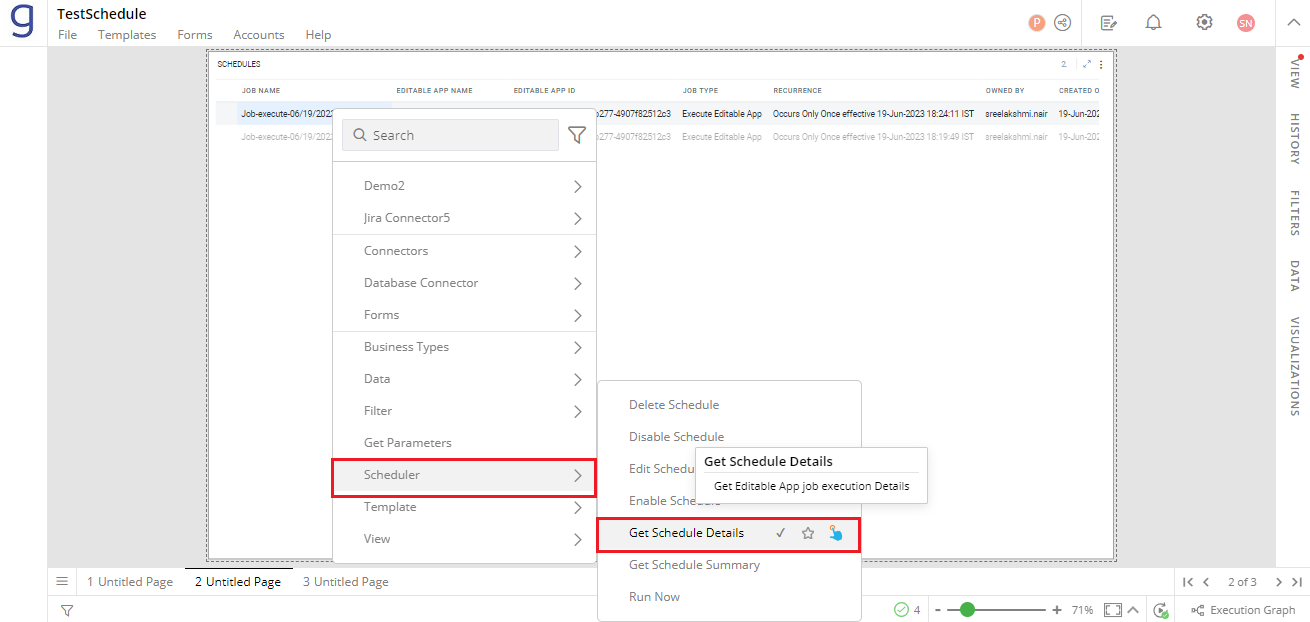Open the SN user avatar menu

coord(1246,22)
